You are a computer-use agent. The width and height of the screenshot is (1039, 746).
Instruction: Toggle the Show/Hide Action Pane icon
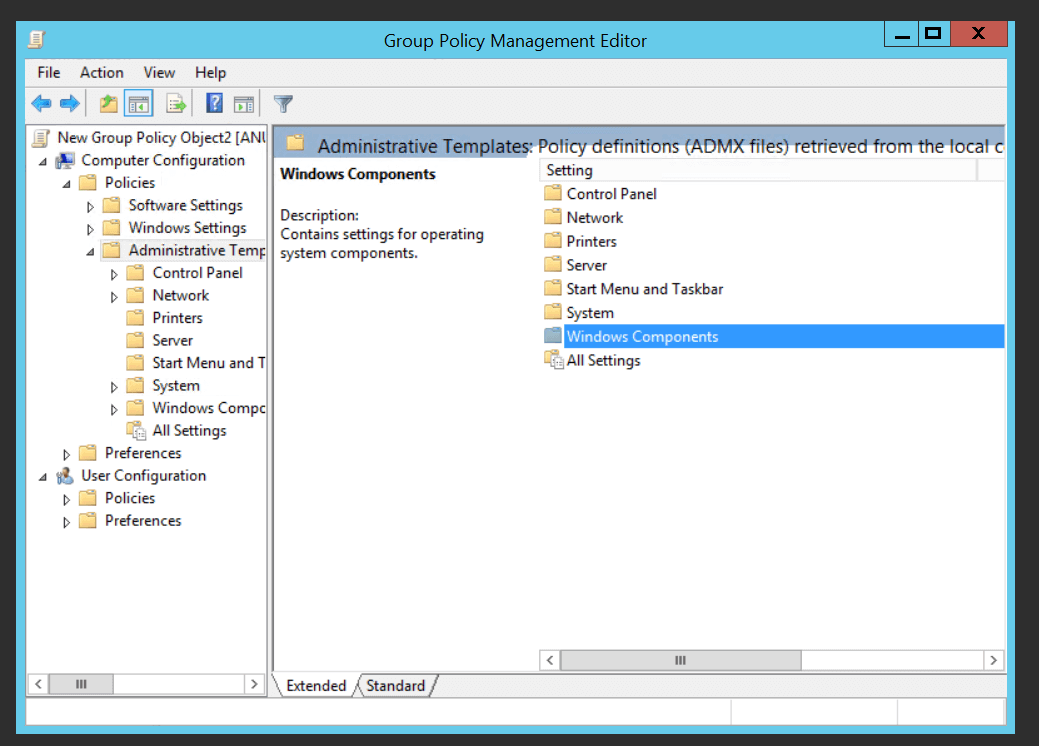(x=244, y=103)
